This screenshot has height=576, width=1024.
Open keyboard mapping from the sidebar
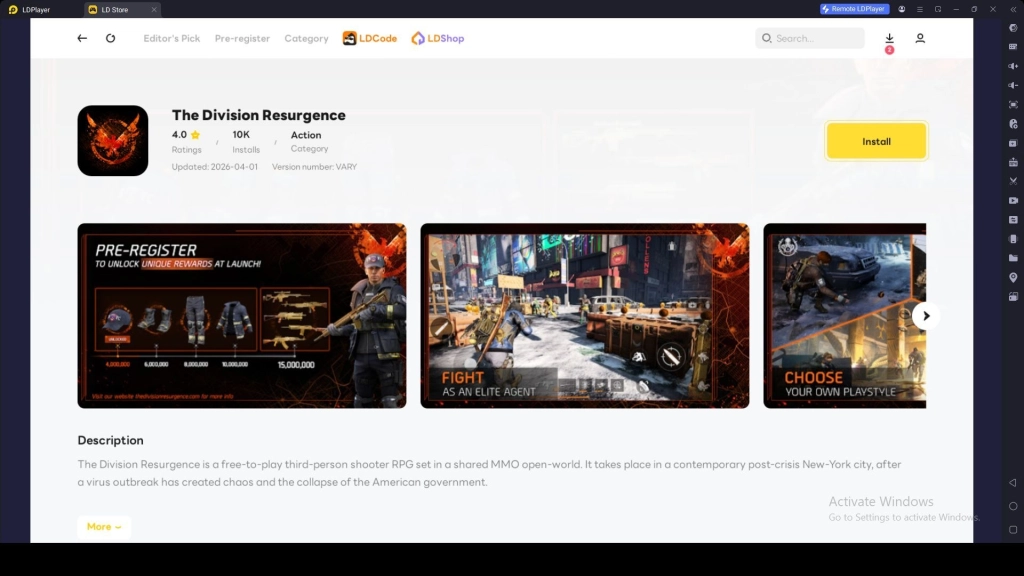(1012, 47)
